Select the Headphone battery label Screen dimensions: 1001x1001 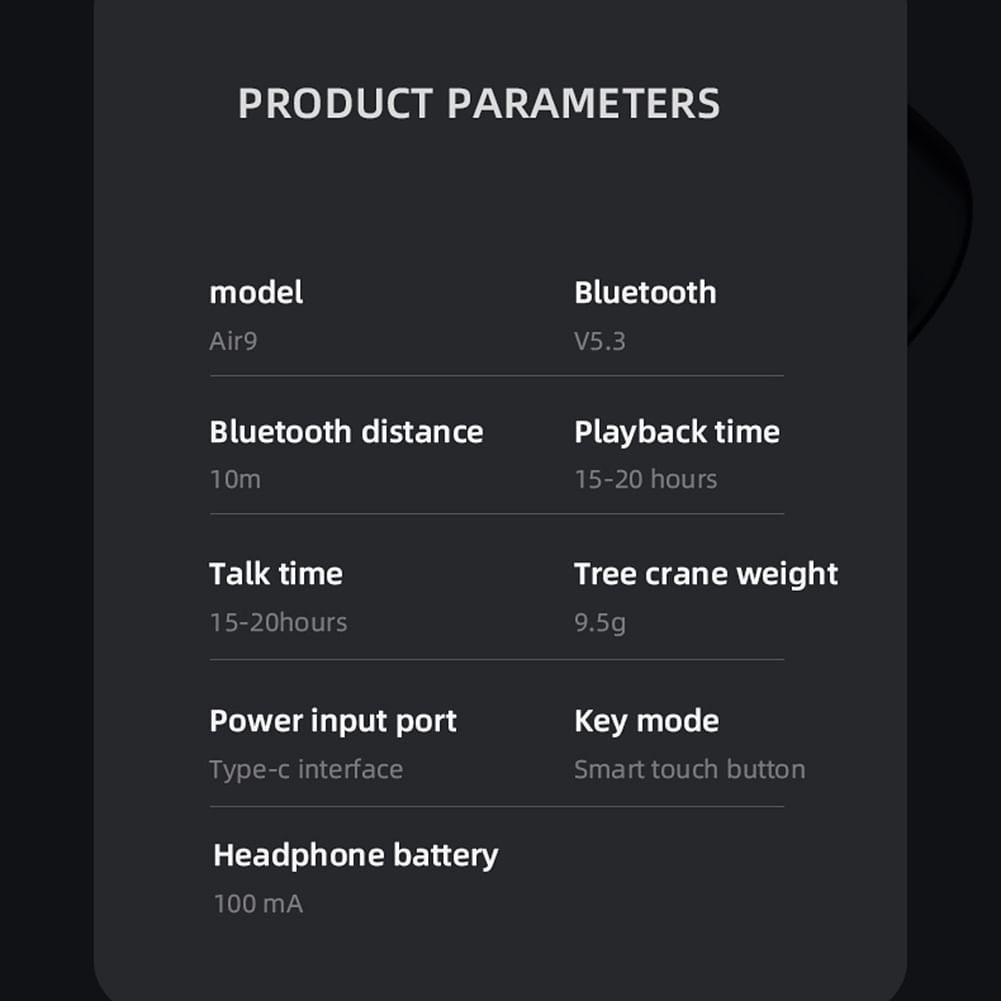(356, 856)
